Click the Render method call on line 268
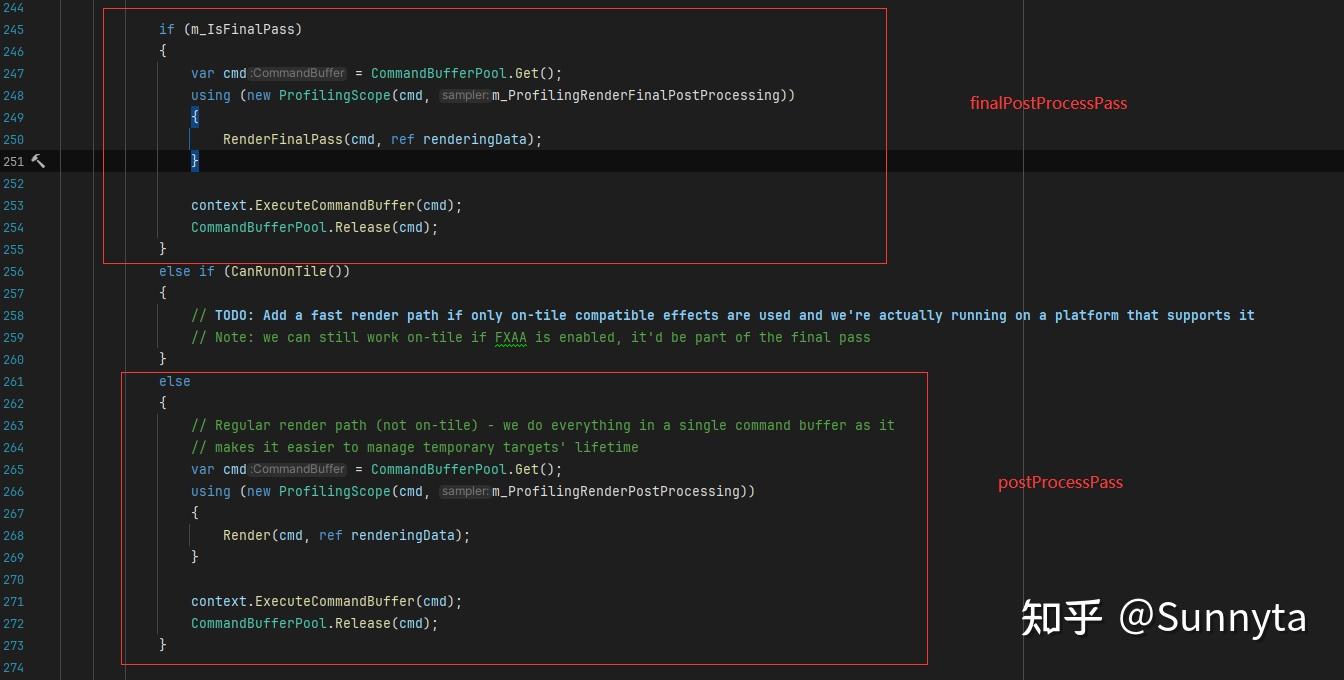1344x680 pixels. point(246,535)
